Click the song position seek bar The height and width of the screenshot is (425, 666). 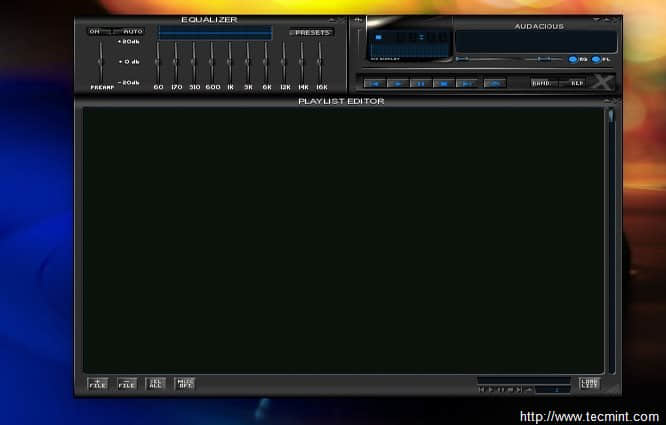click(x=488, y=69)
